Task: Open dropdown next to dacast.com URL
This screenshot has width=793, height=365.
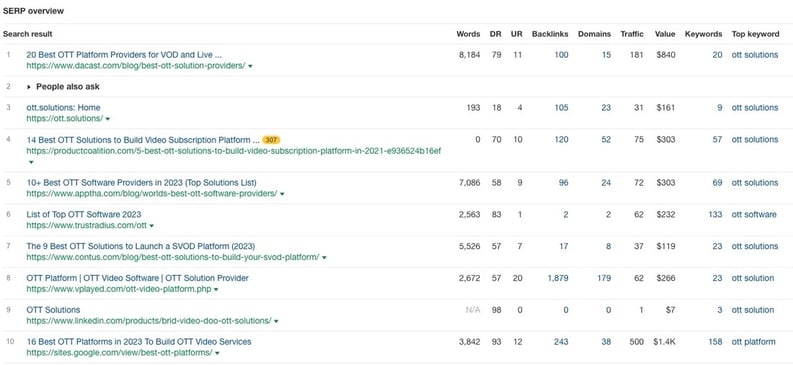Action: click(251, 66)
